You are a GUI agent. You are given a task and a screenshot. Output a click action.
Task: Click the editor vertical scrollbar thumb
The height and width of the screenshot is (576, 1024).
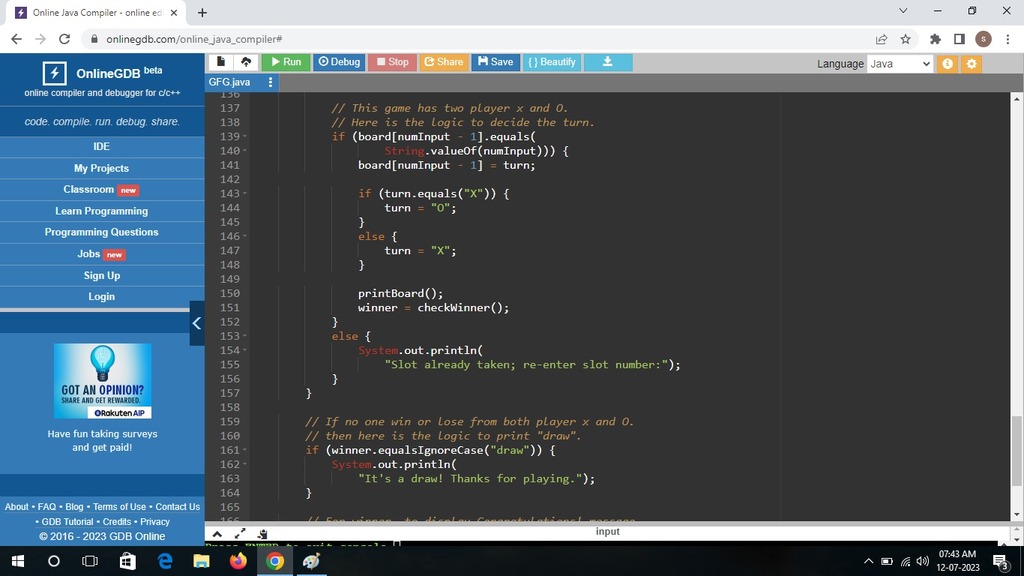[1017, 451]
